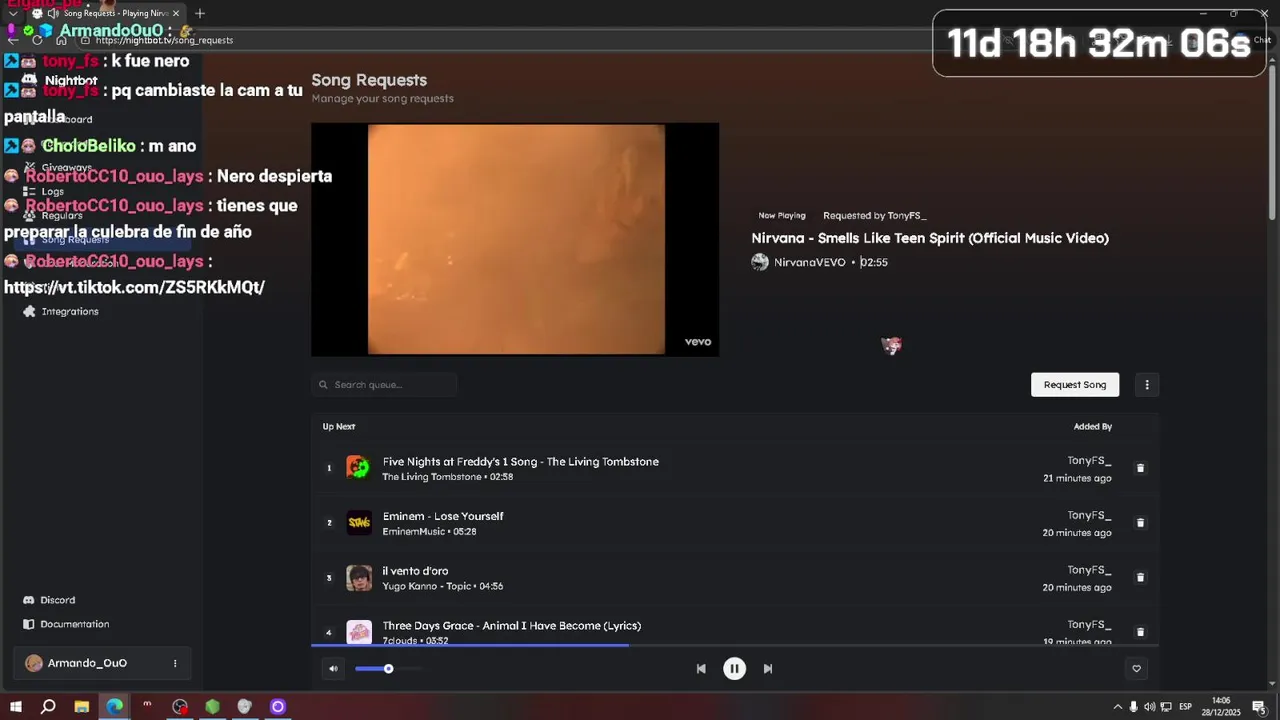The width and height of the screenshot is (1280, 720).
Task: Click the taskbar volume icon
Action: click(x=1150, y=707)
